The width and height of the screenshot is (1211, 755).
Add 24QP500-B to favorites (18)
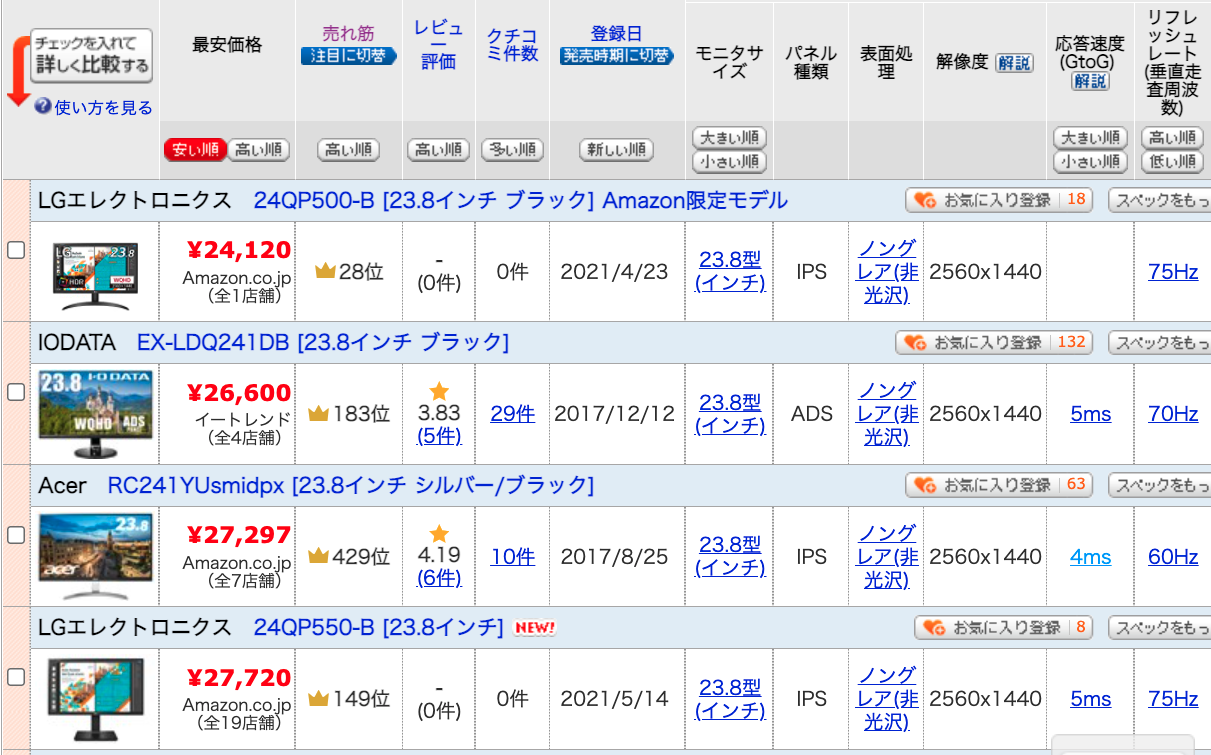point(1000,200)
